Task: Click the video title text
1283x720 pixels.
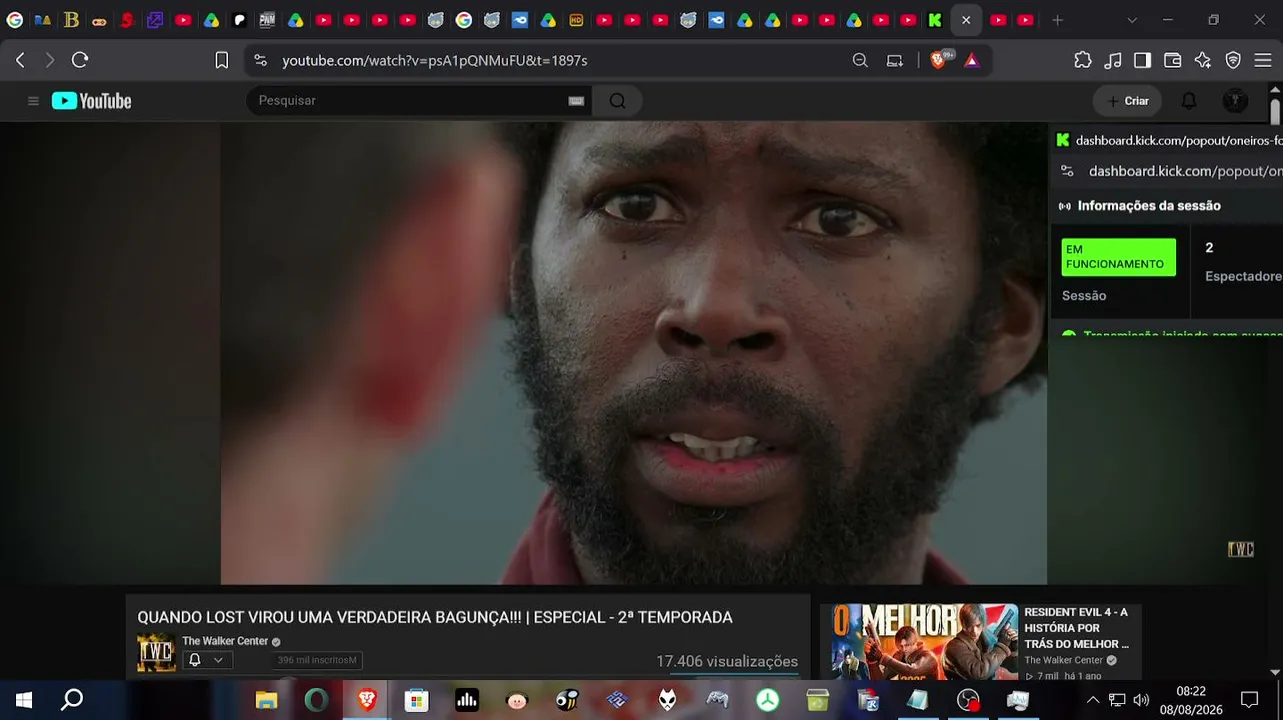Action: (435, 618)
